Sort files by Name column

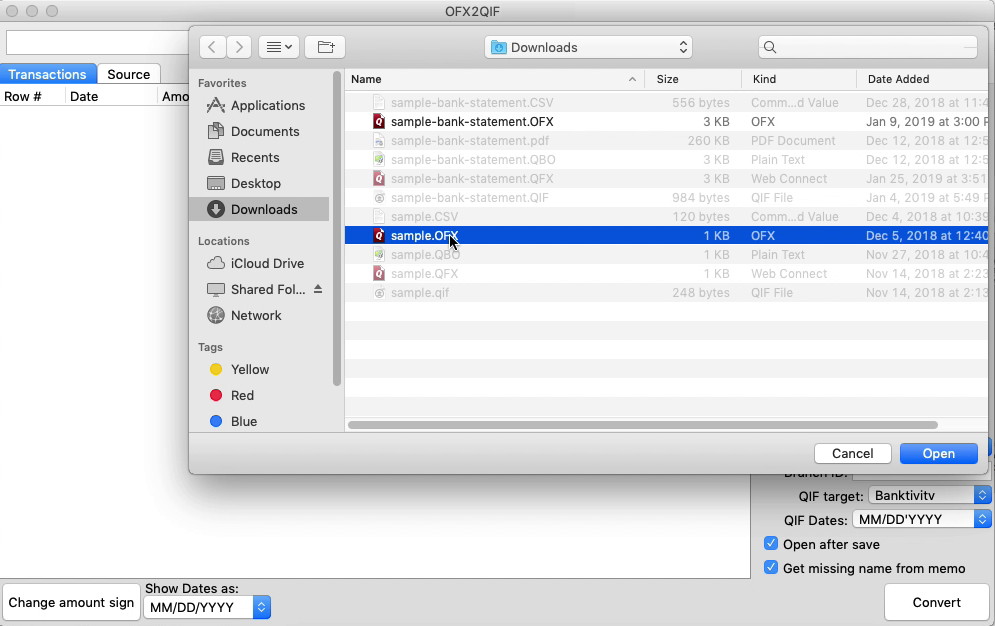[494, 79]
